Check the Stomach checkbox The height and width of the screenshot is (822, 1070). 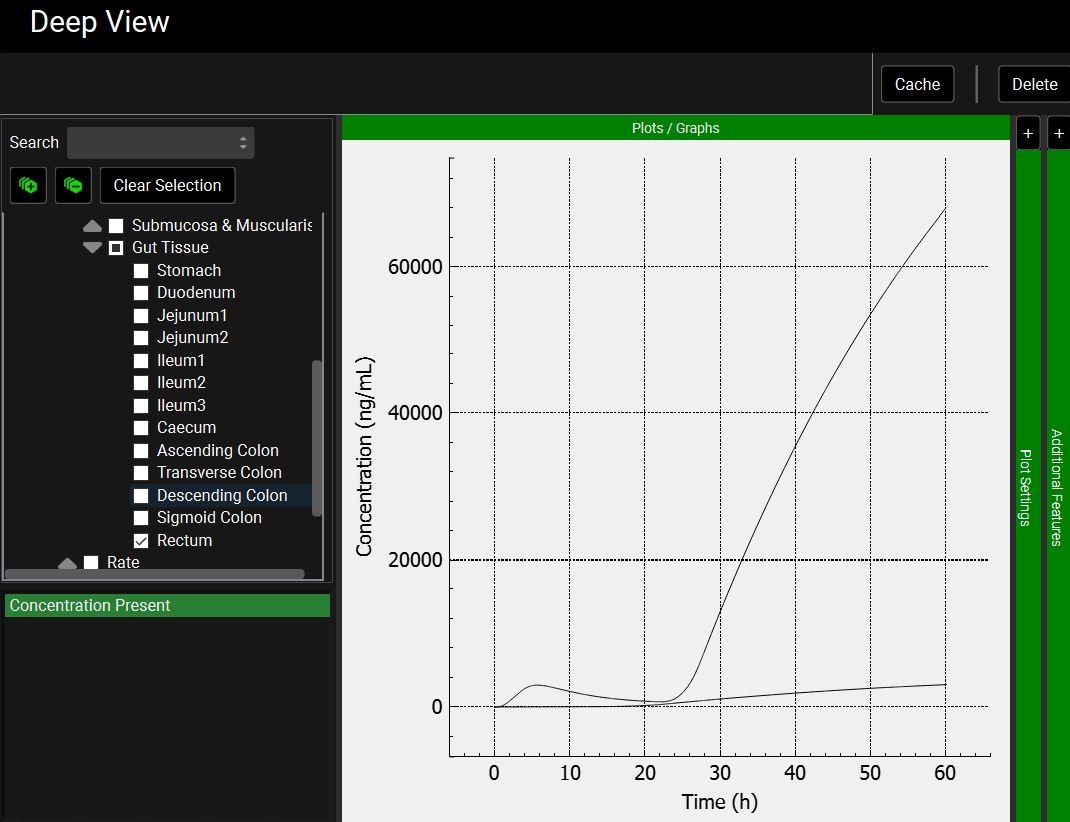pos(141,271)
